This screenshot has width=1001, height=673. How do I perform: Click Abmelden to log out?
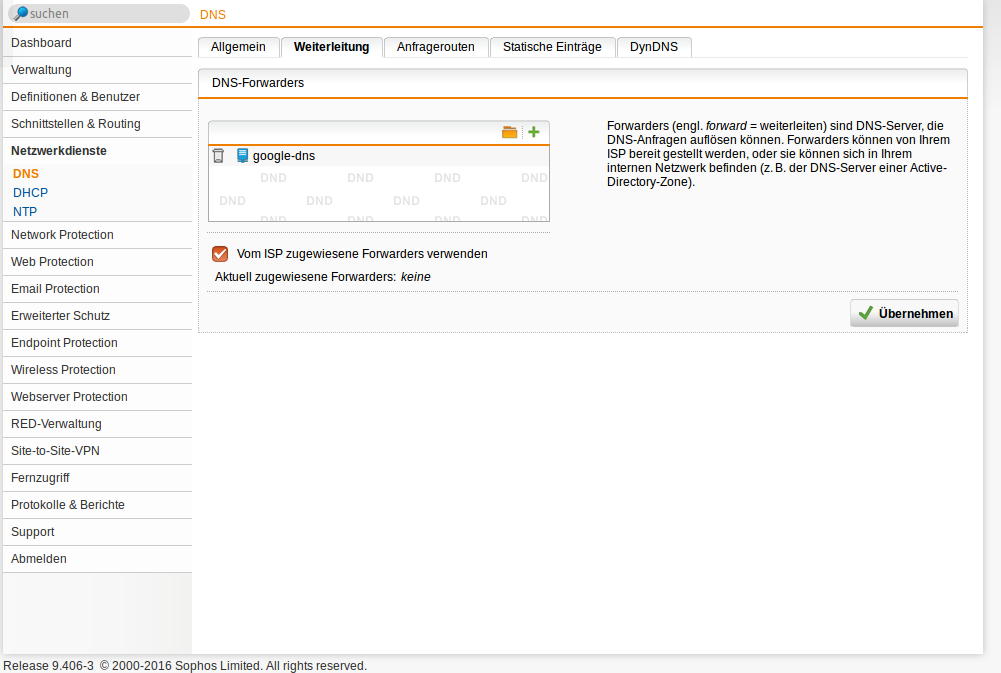pyautogui.click(x=38, y=558)
